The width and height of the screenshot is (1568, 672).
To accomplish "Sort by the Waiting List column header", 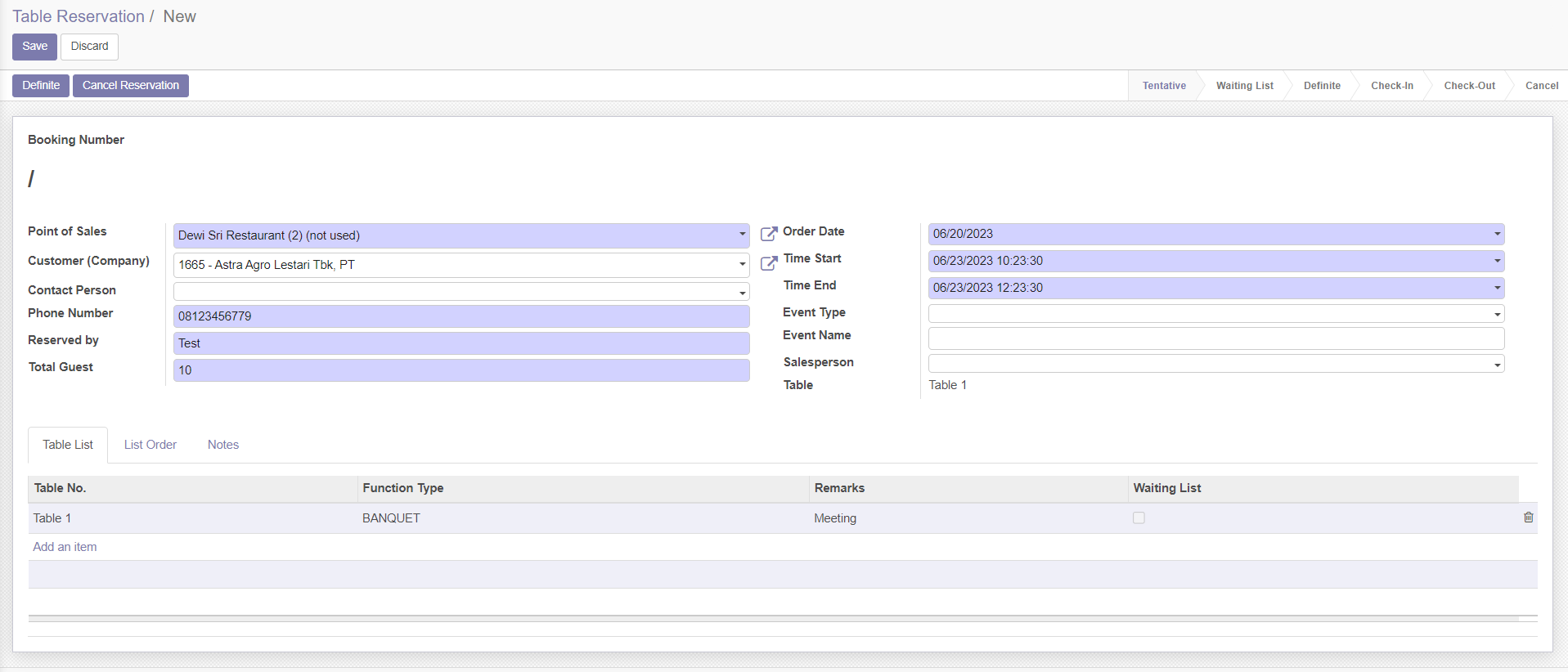I will tap(1323, 488).
